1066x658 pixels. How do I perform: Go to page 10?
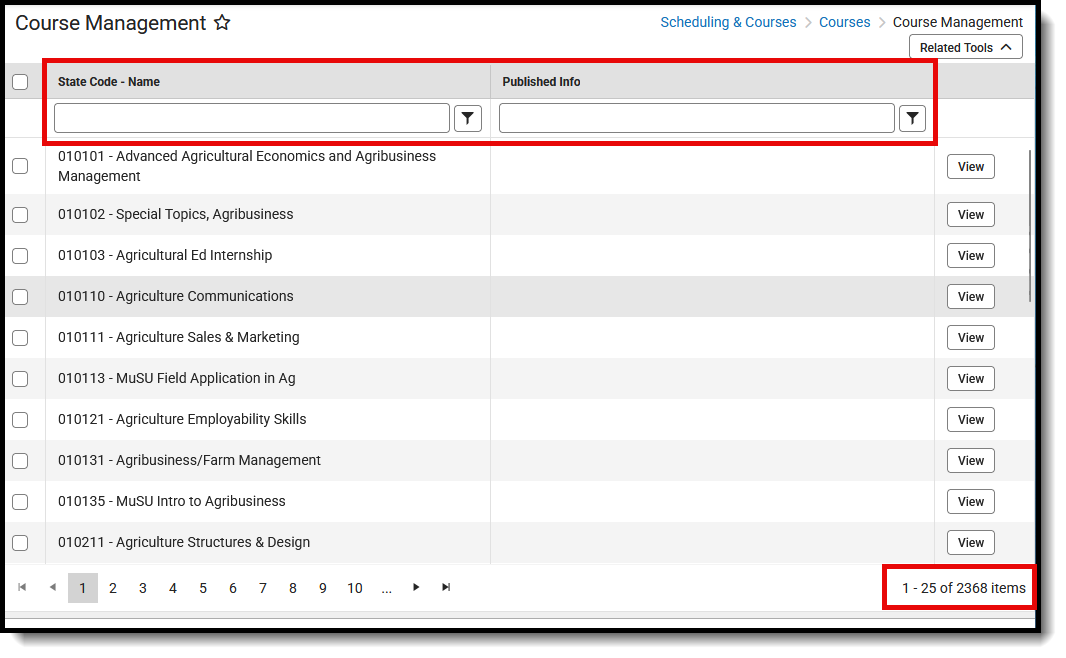tap(355, 588)
